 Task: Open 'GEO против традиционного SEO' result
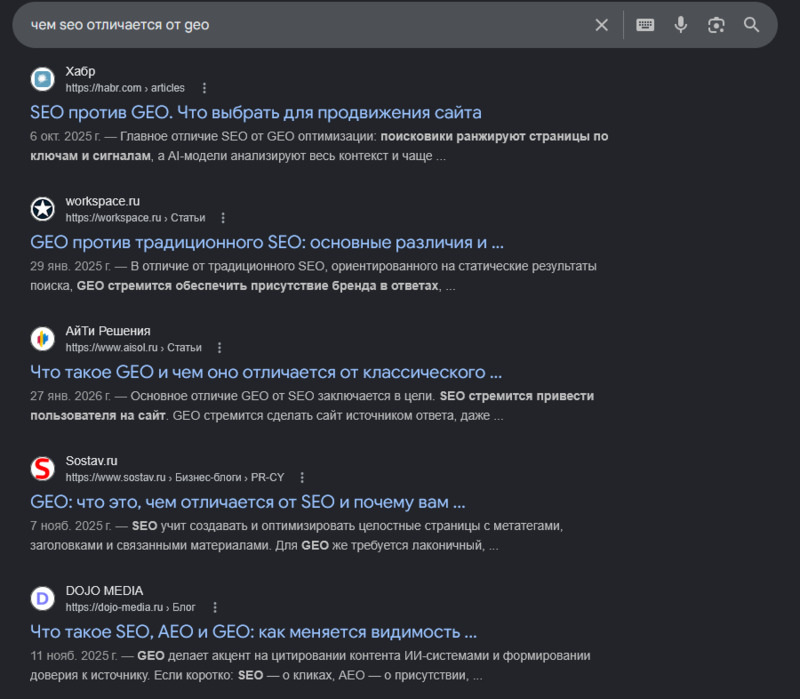click(267, 242)
